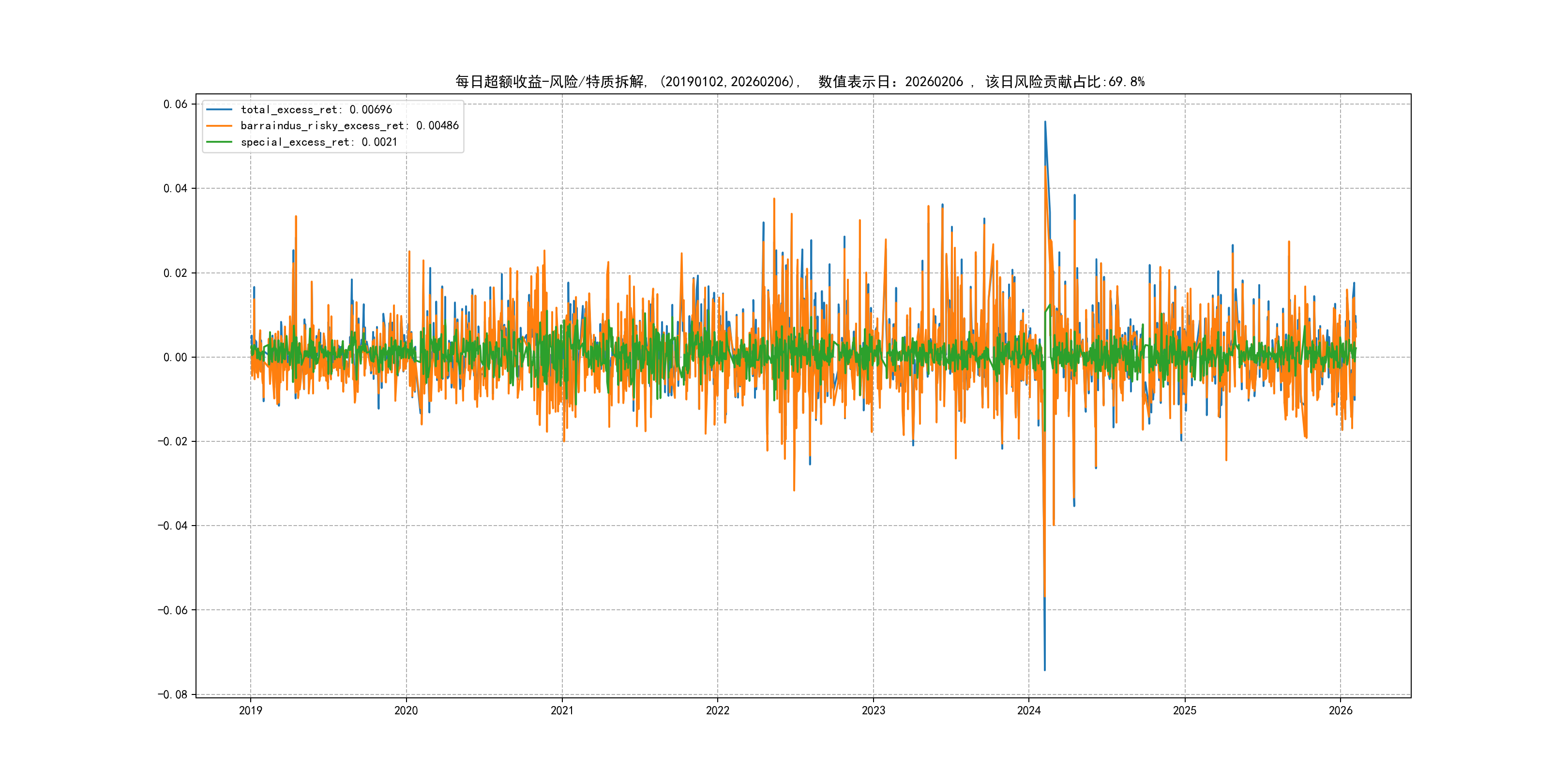Click the 2024 x-axis tick label
Image resolution: width=1568 pixels, height=784 pixels.
point(1029,710)
